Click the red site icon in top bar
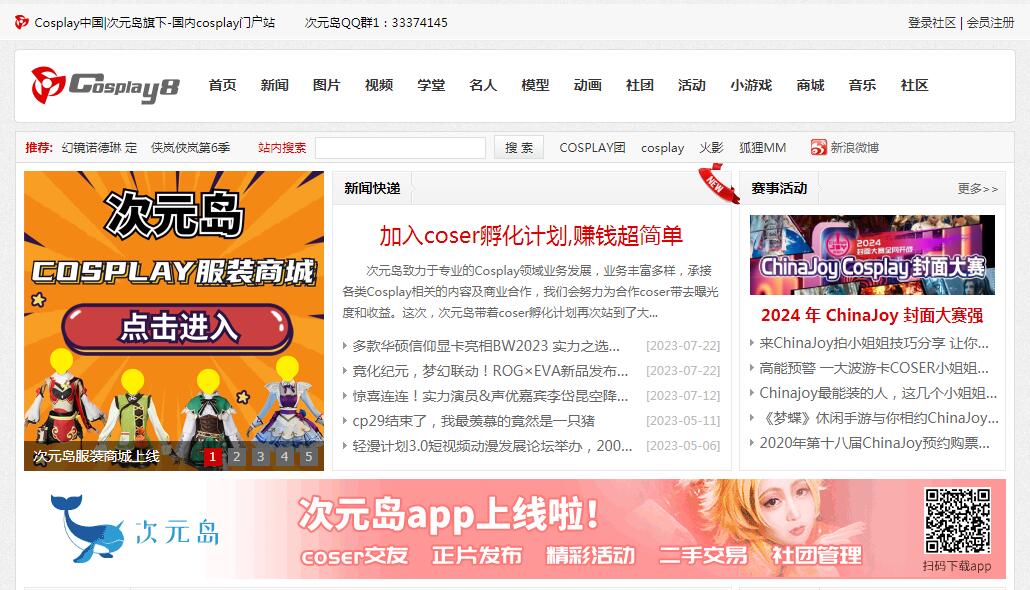 (x=22, y=22)
